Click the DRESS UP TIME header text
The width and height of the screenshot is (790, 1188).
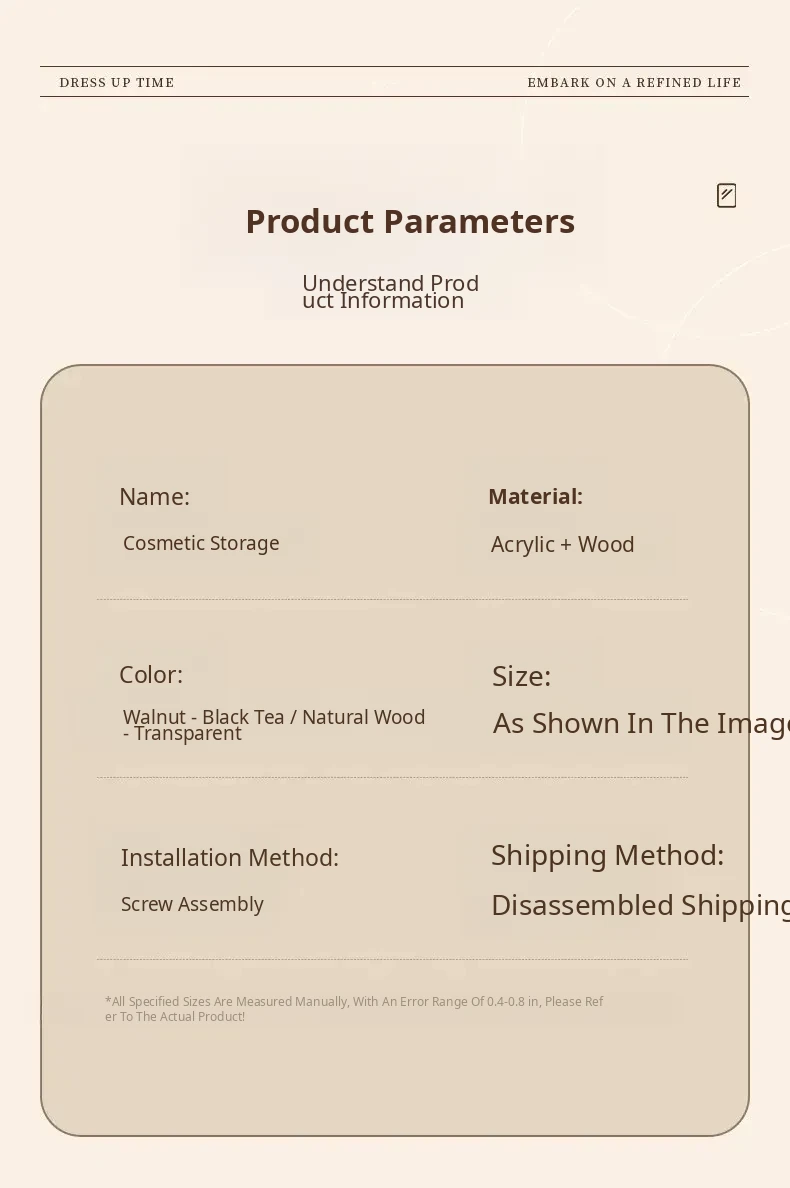(x=117, y=83)
